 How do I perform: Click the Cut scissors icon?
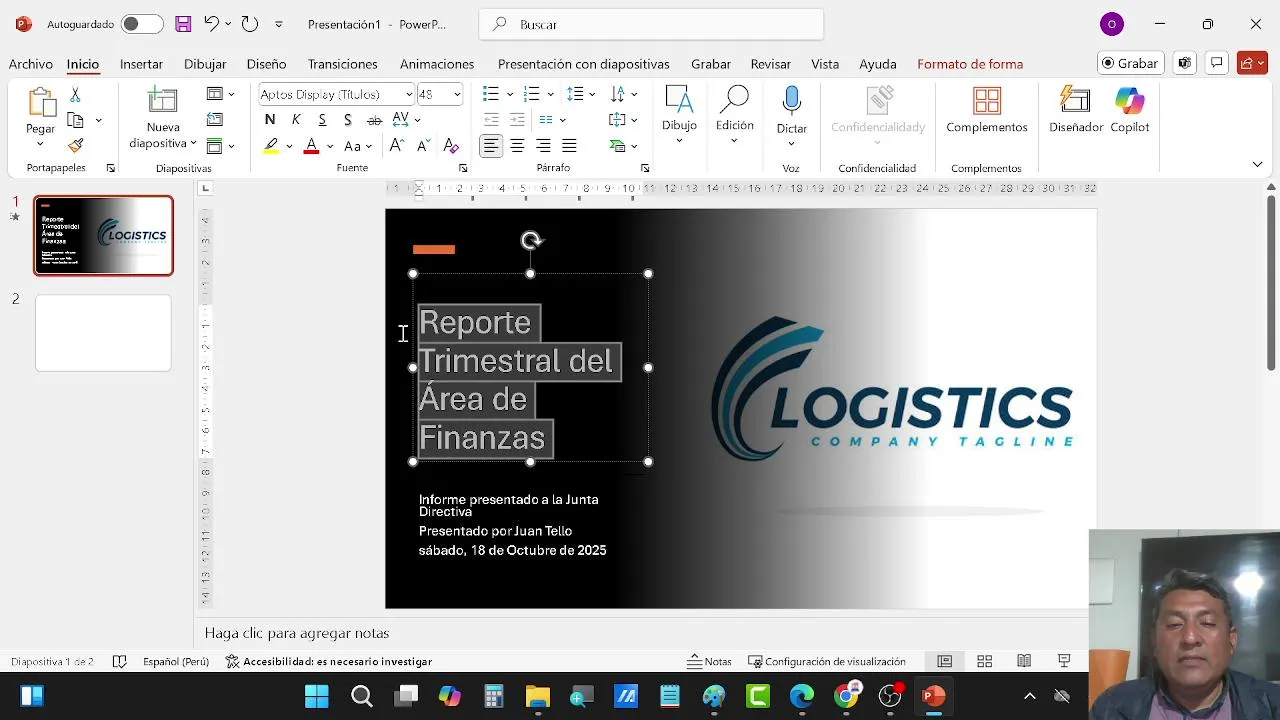coord(75,94)
